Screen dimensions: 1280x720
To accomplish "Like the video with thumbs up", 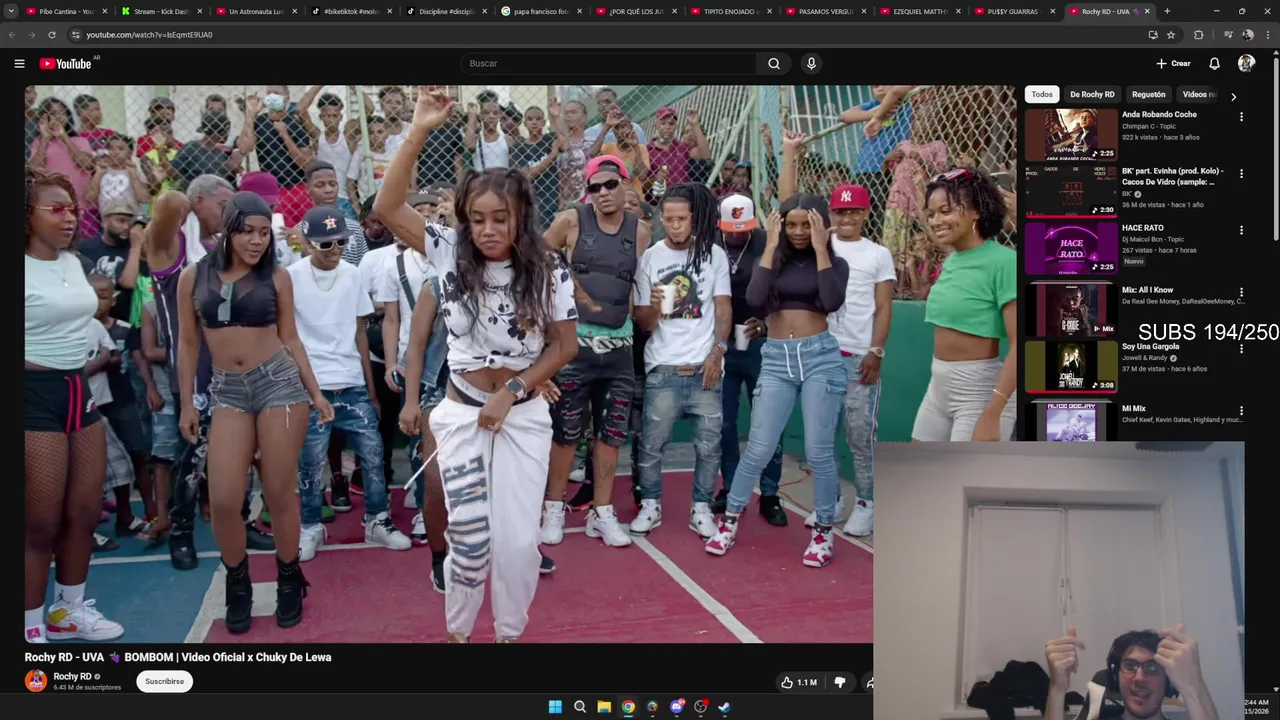I will pyautogui.click(x=799, y=682).
